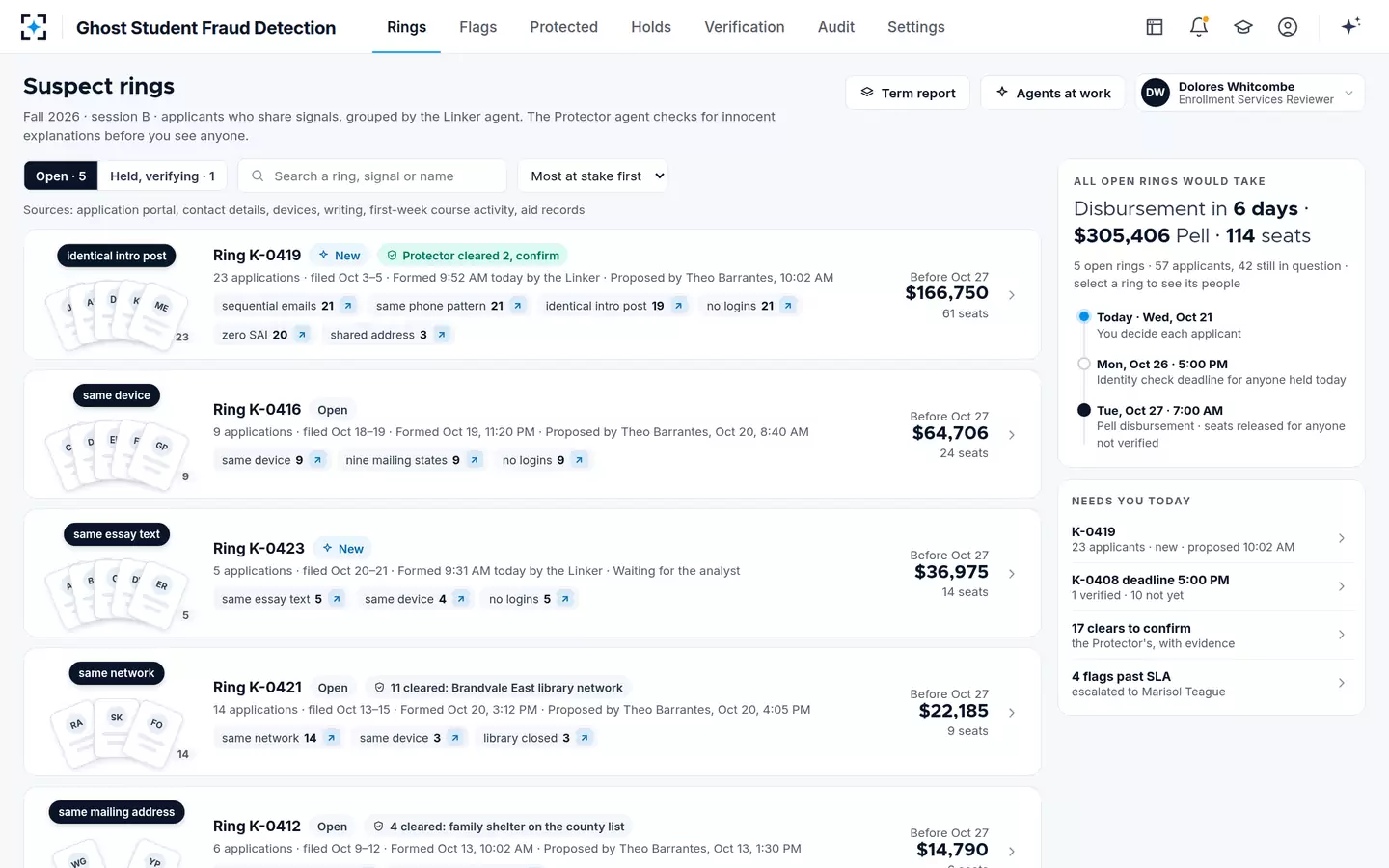Click the Protector cleared 2, confirm badge
The height and width of the screenshot is (868, 1389).
click(473, 256)
